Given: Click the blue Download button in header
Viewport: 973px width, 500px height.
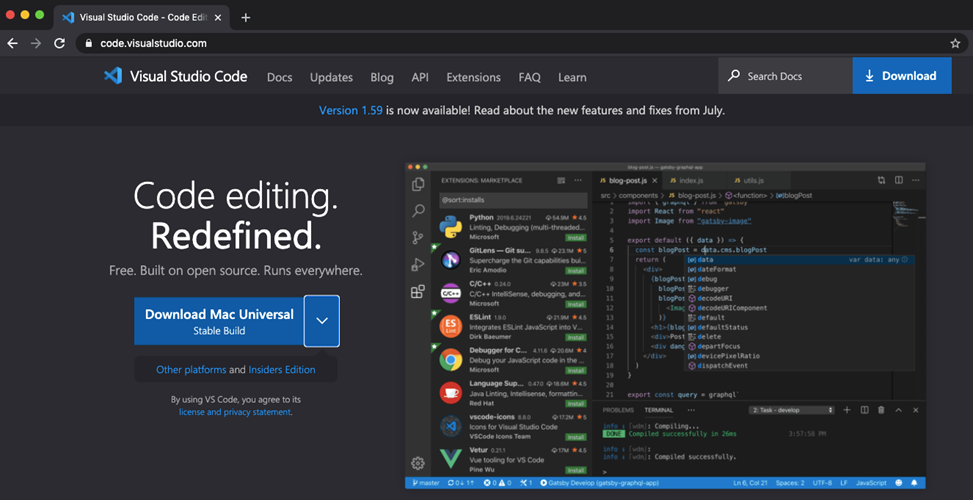Looking at the screenshot, I should [902, 76].
